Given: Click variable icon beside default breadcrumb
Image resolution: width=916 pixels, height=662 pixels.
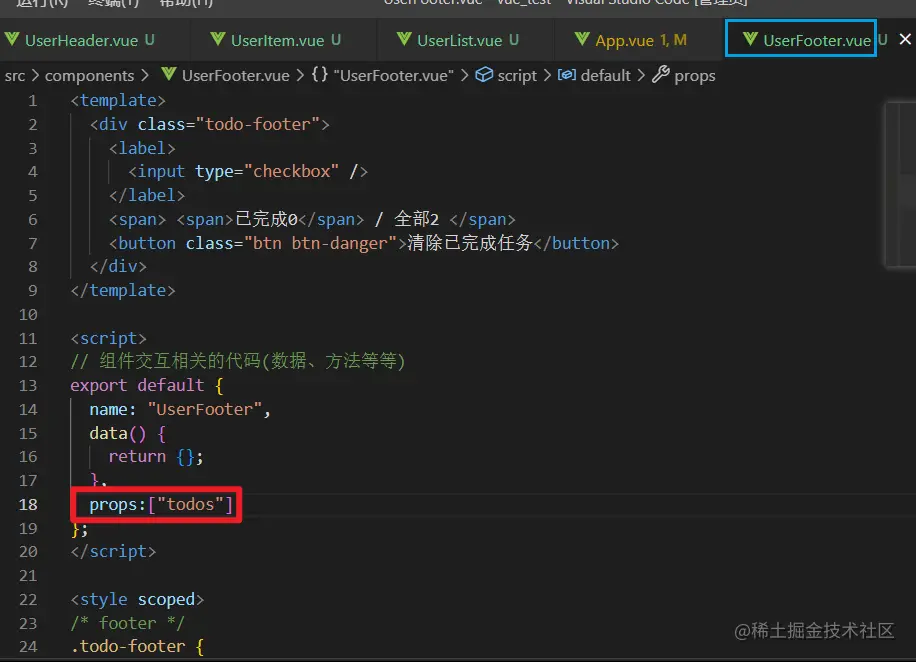Looking at the screenshot, I should 567,75.
